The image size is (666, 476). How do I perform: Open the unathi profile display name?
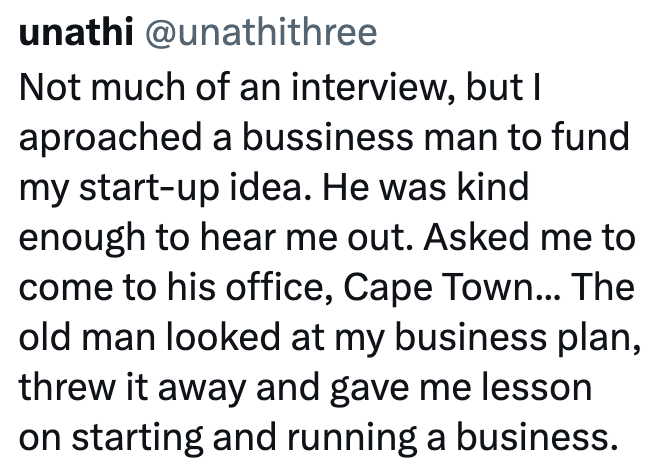coord(77,34)
